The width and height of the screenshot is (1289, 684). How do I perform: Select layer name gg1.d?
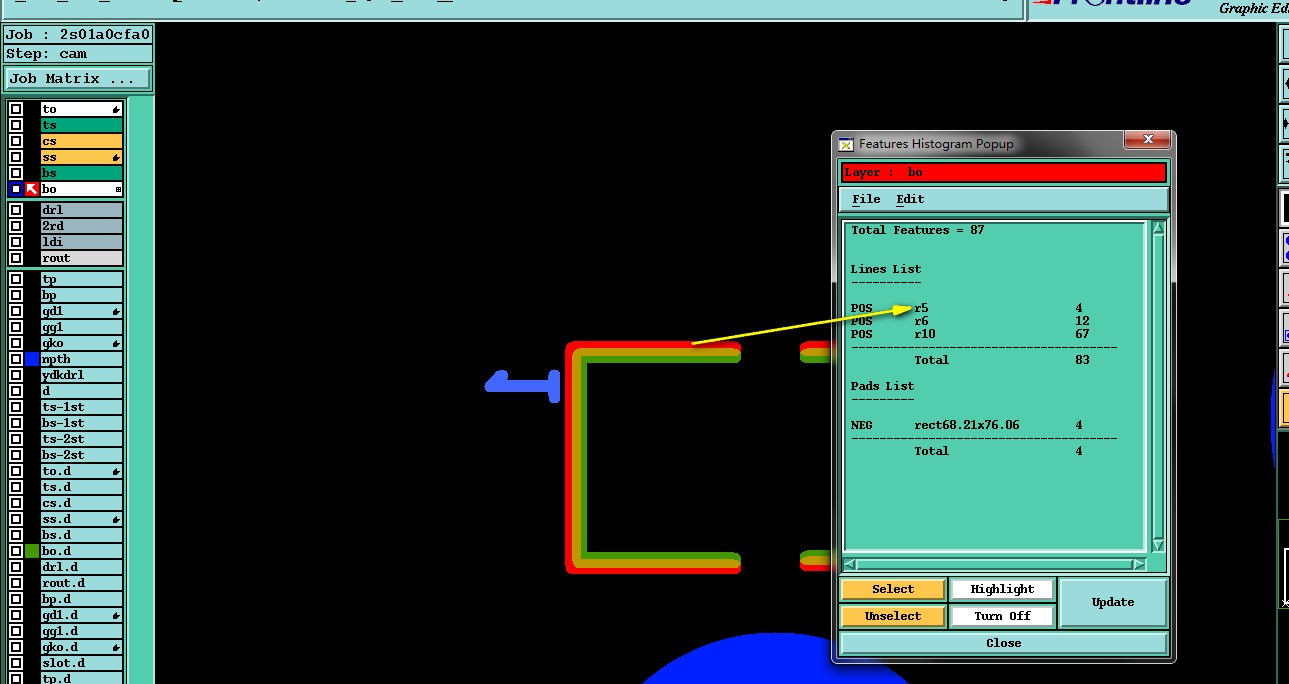[81, 631]
